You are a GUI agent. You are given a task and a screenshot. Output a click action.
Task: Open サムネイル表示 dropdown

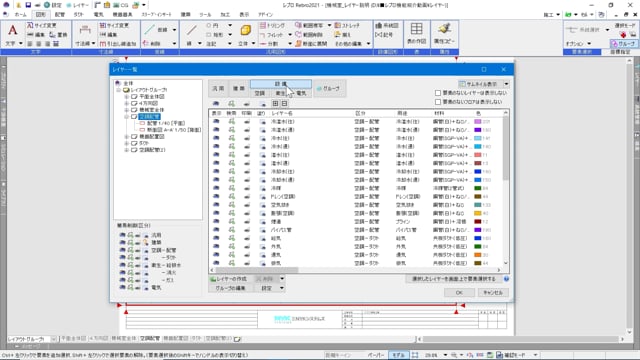point(506,84)
